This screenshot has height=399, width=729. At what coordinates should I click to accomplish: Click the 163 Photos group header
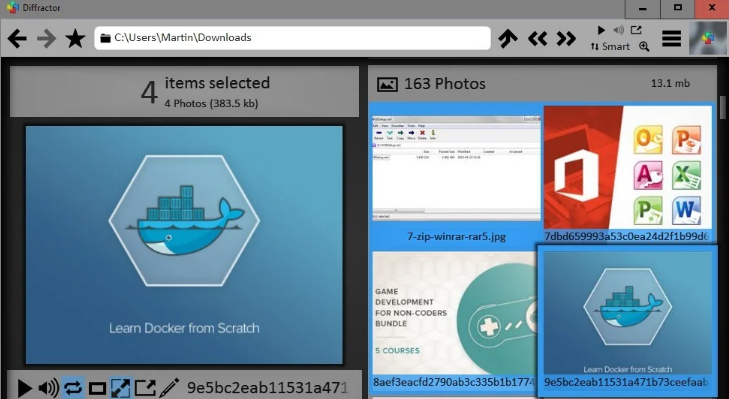542,84
